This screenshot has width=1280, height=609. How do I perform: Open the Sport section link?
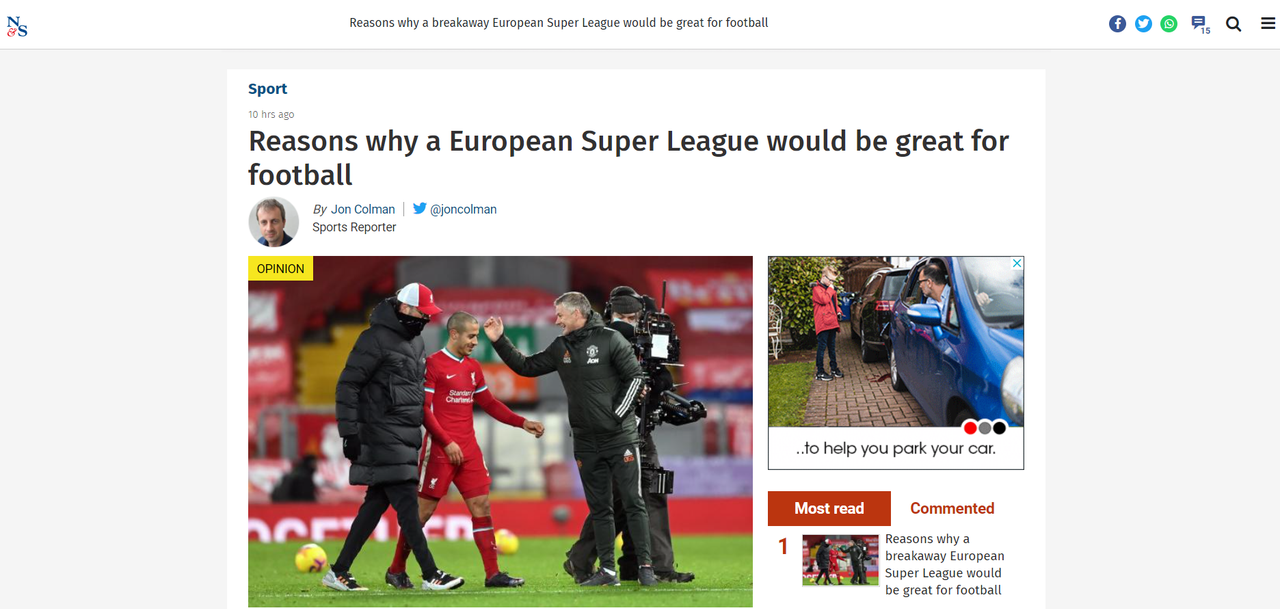(x=268, y=89)
